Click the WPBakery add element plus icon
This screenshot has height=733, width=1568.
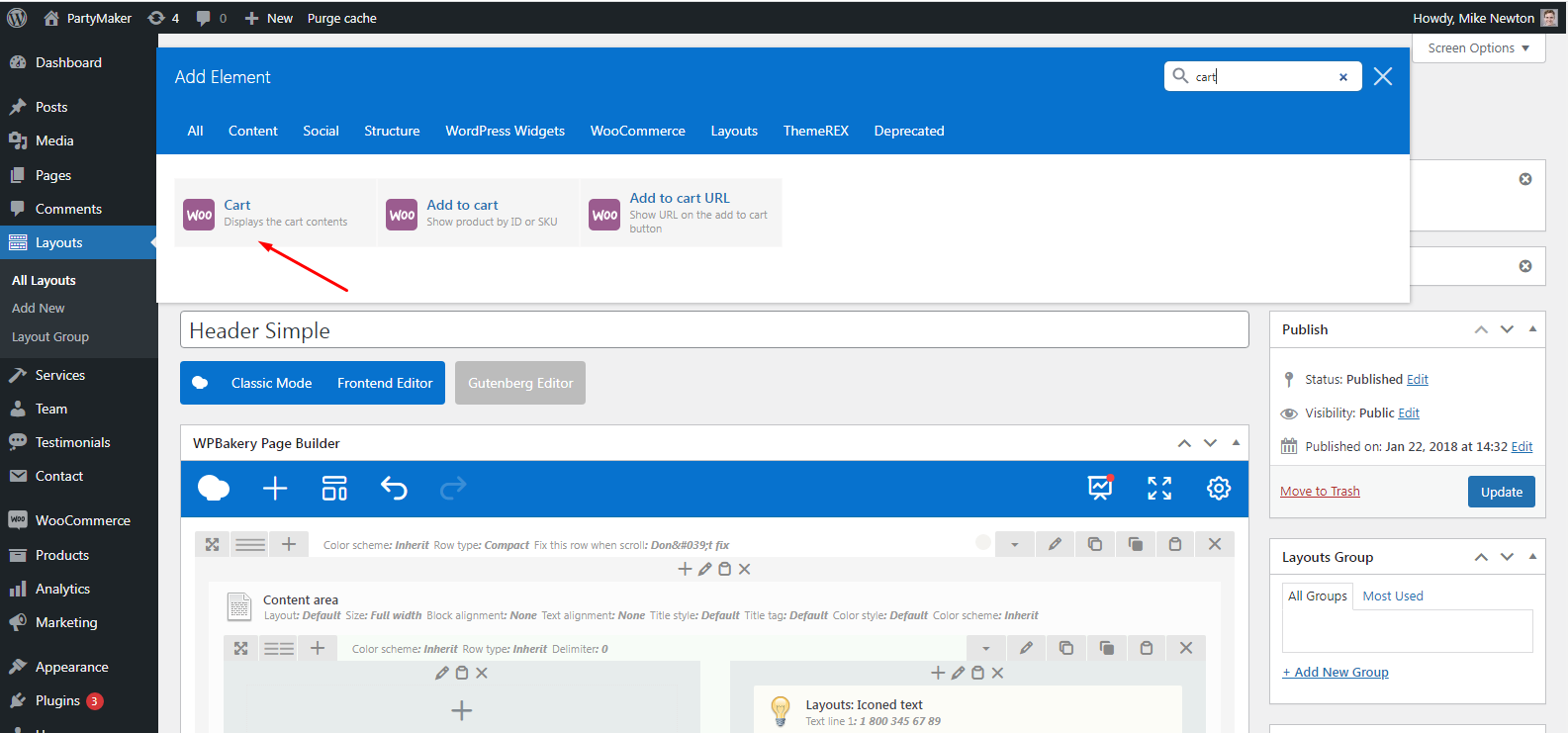coord(275,488)
